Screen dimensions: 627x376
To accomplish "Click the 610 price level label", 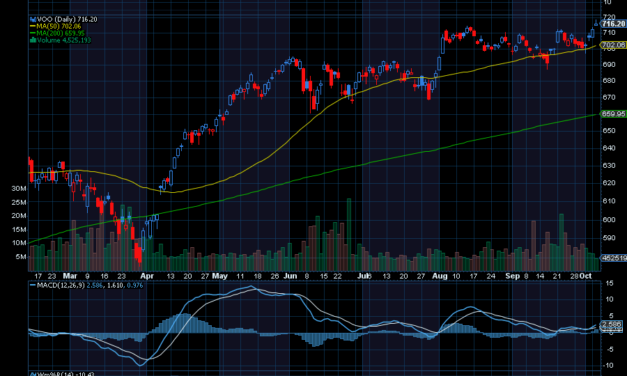I will [x=609, y=201].
